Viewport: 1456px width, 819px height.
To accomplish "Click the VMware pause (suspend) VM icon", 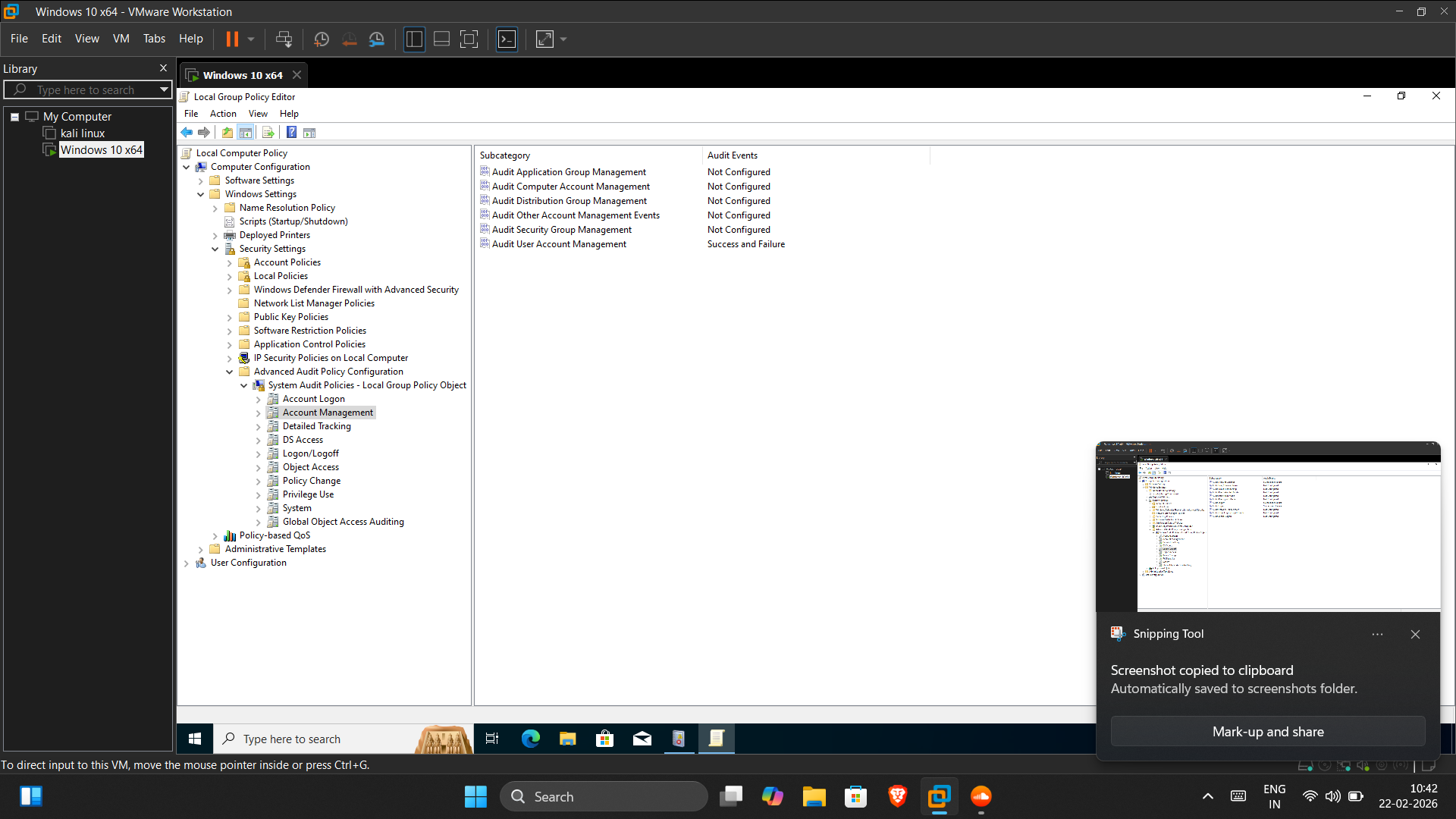I will click(232, 39).
